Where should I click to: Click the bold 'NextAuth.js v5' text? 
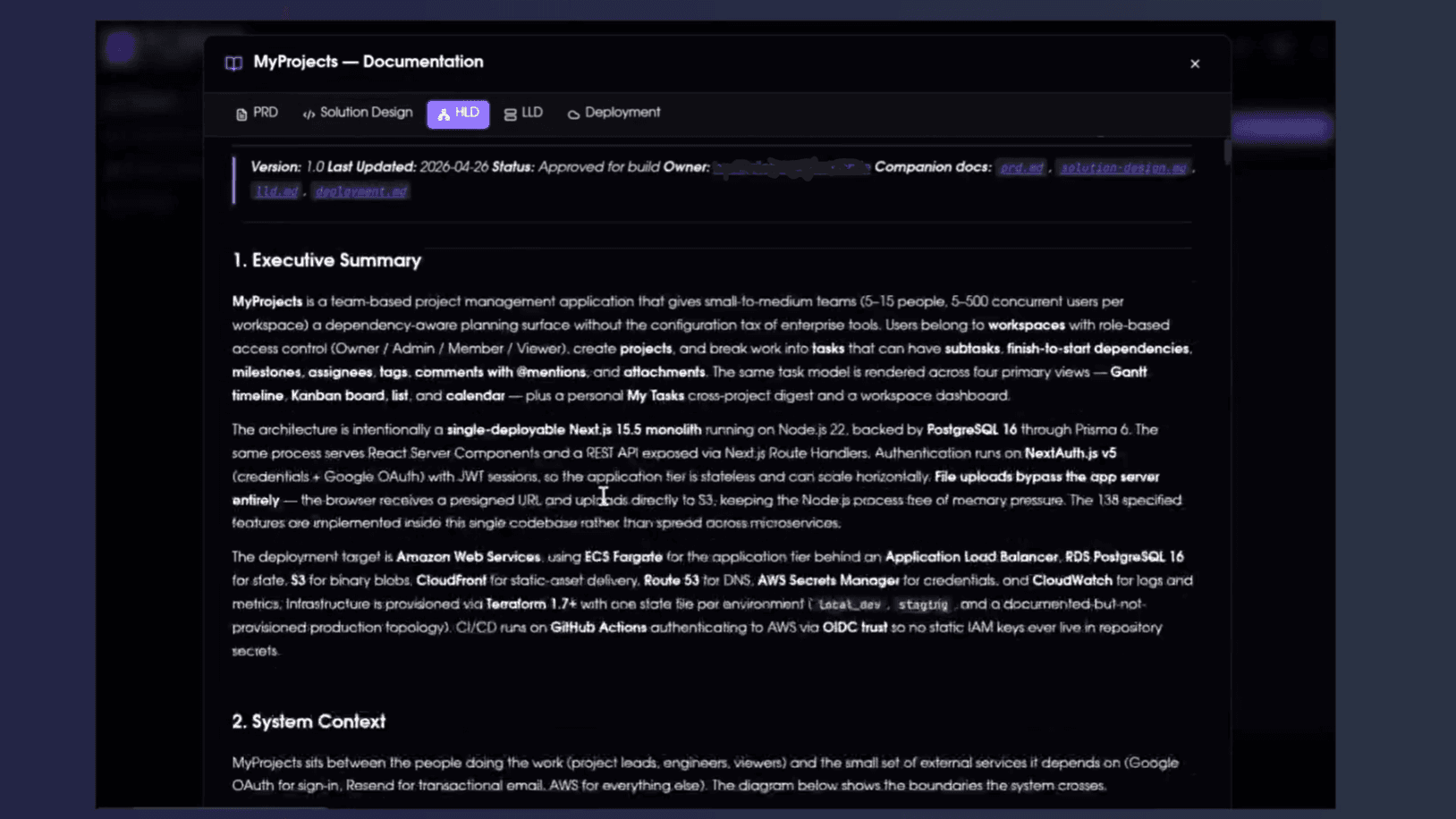tap(1071, 453)
